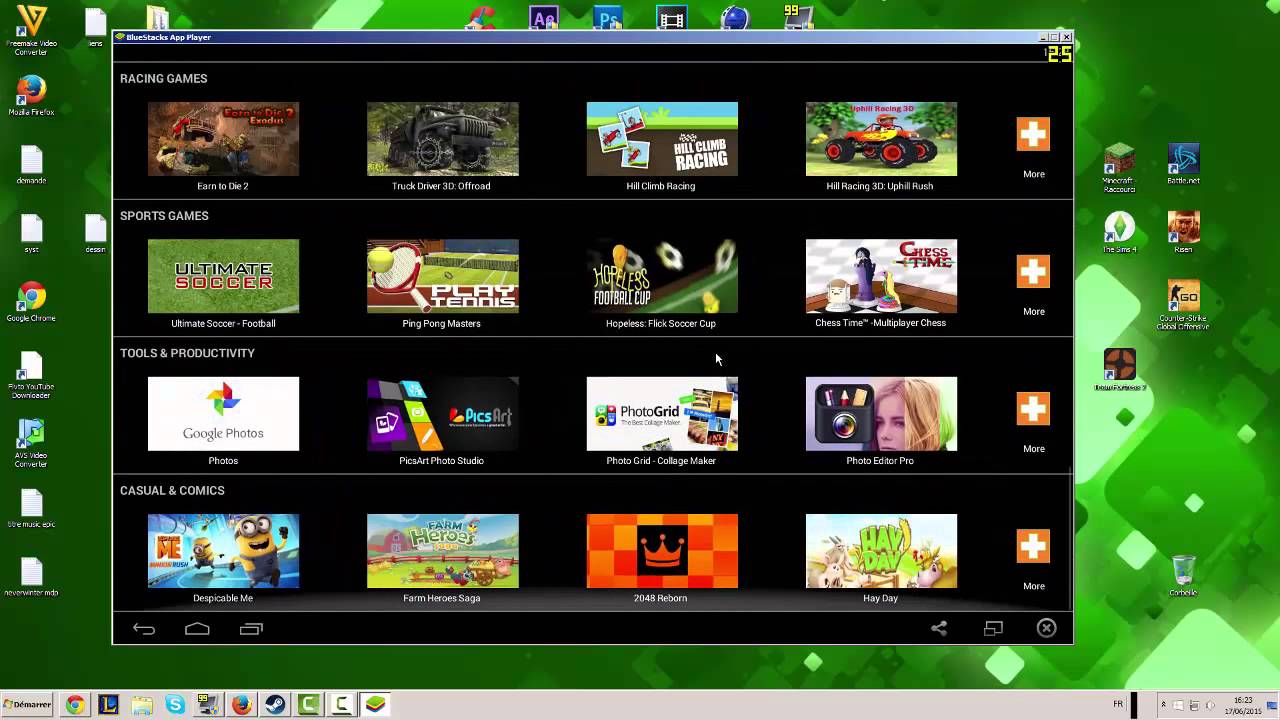Screen dimensions: 1280x720
Task: Click the taskbar clock showing 16:23
Action: click(1243, 705)
